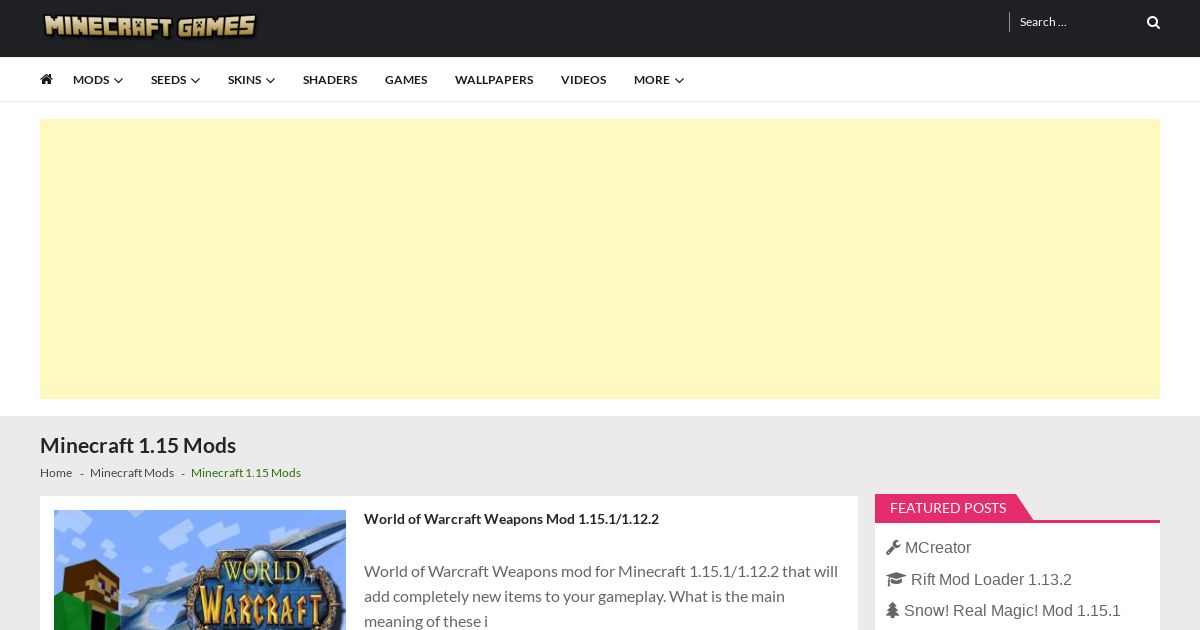Expand the Skins dropdown chevron
This screenshot has height=630, width=1200.
coord(270,80)
